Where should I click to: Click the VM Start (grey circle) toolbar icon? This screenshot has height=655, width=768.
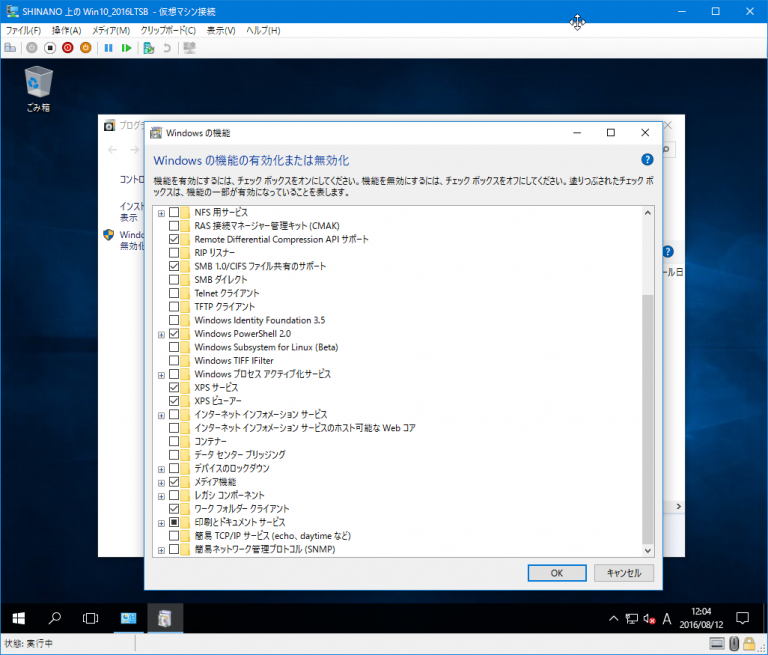[32, 48]
